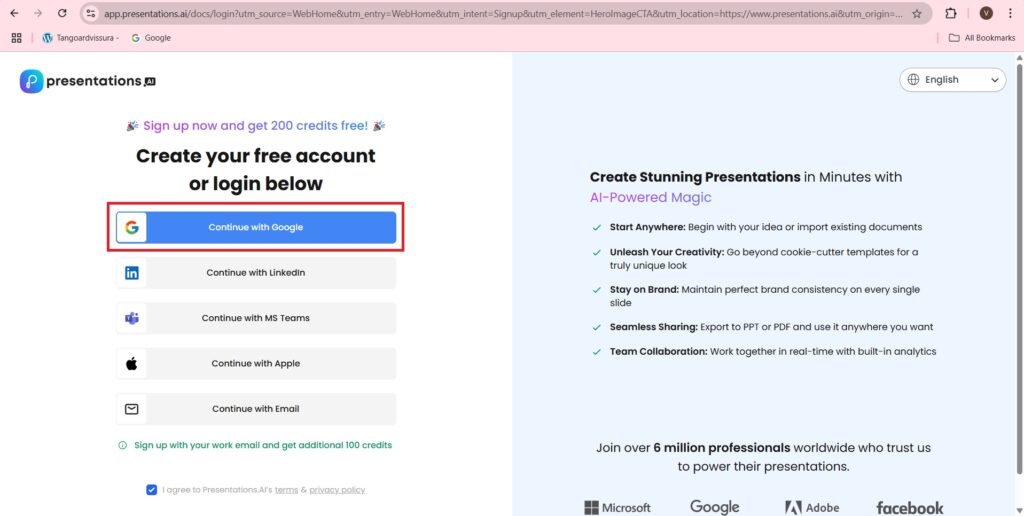Open Tangoardvissura bookmark
1024x516 pixels.
(80, 38)
